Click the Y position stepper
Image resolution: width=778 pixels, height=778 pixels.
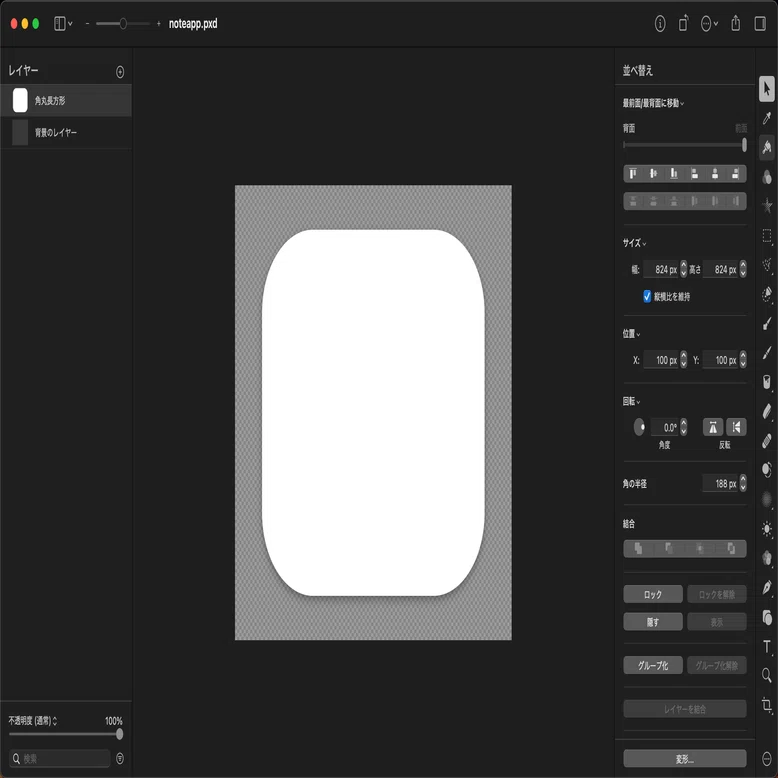click(x=743, y=360)
